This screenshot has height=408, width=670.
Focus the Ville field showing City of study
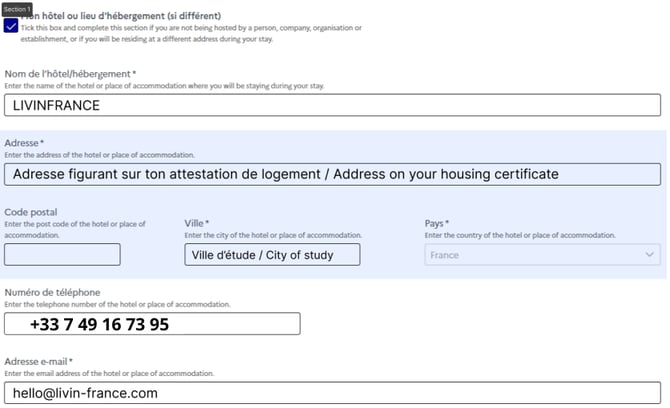[272, 254]
